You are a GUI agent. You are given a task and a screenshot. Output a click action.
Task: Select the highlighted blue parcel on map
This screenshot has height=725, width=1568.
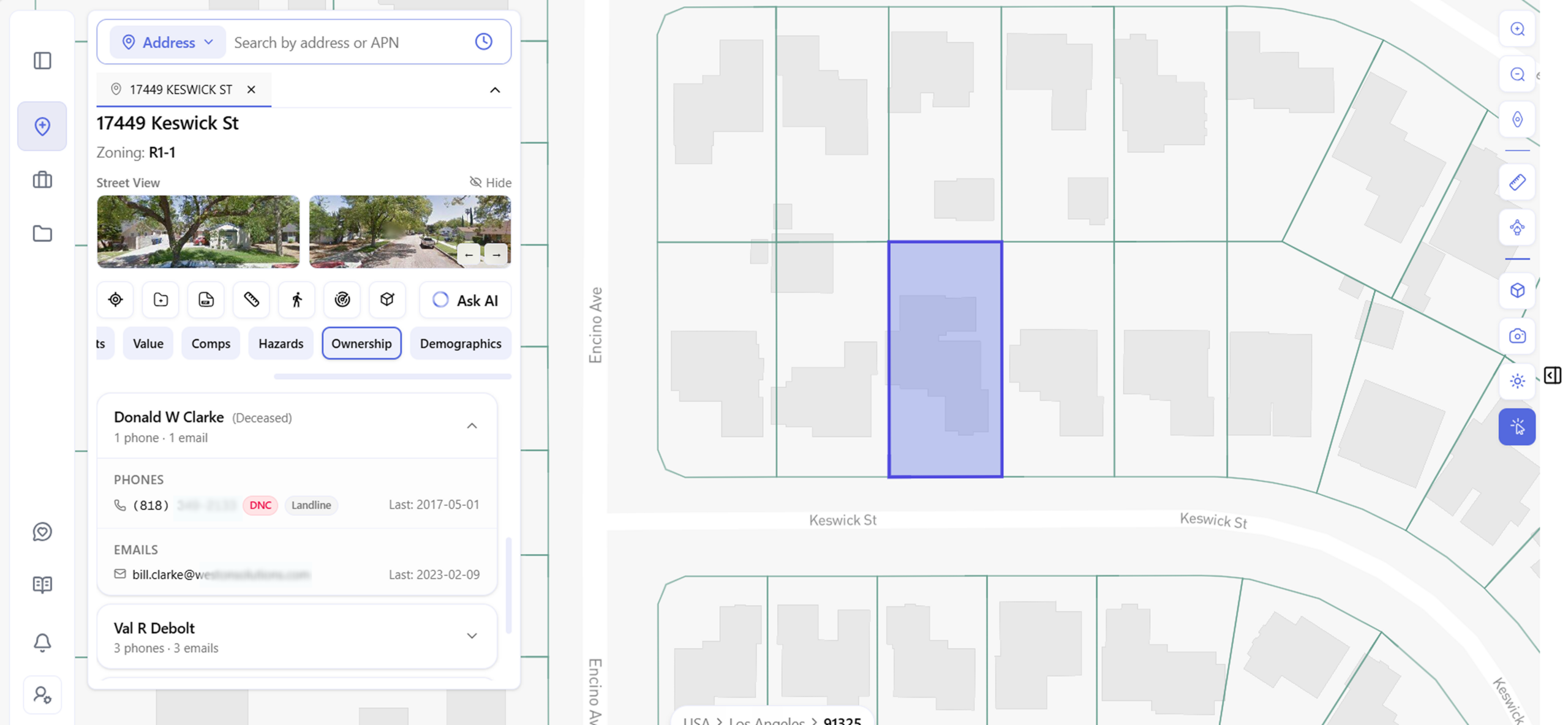(x=945, y=359)
